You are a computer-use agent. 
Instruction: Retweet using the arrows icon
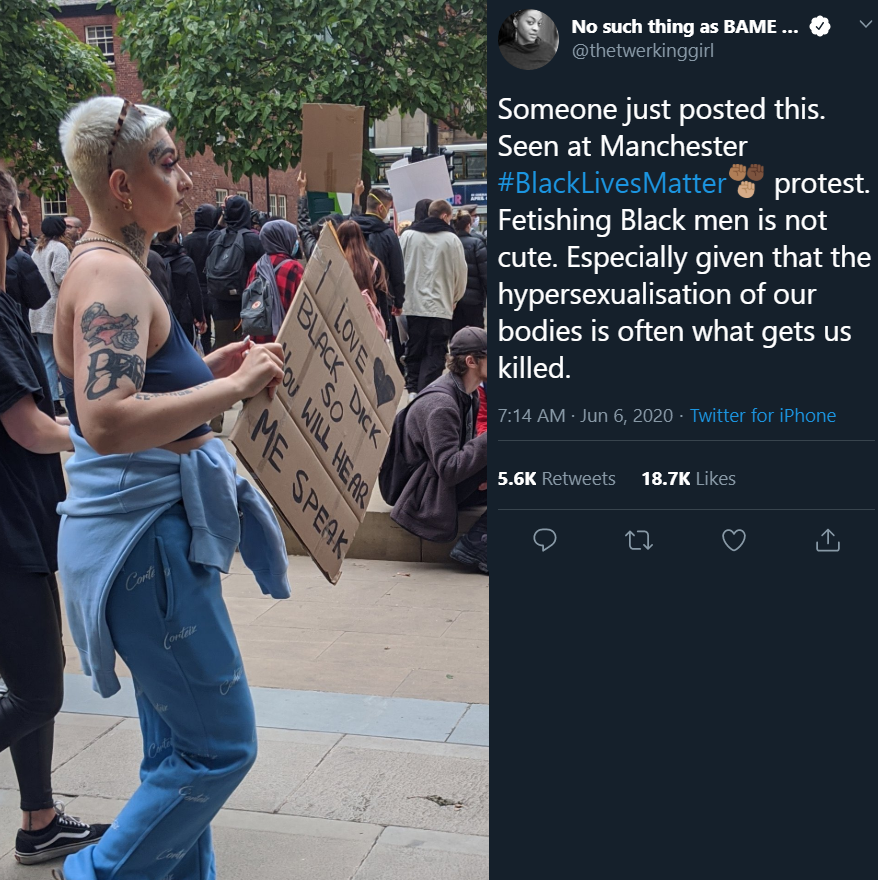pyautogui.click(x=639, y=540)
